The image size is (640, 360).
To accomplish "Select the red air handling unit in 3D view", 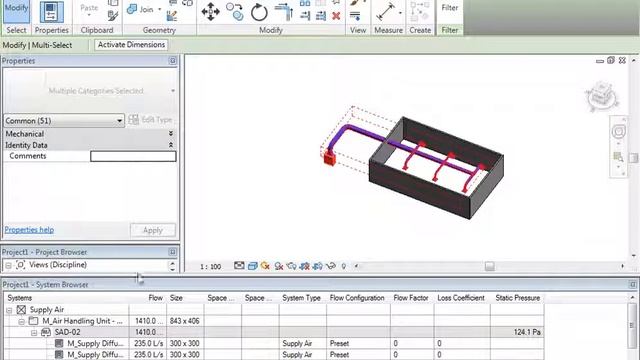I will (x=330, y=158).
